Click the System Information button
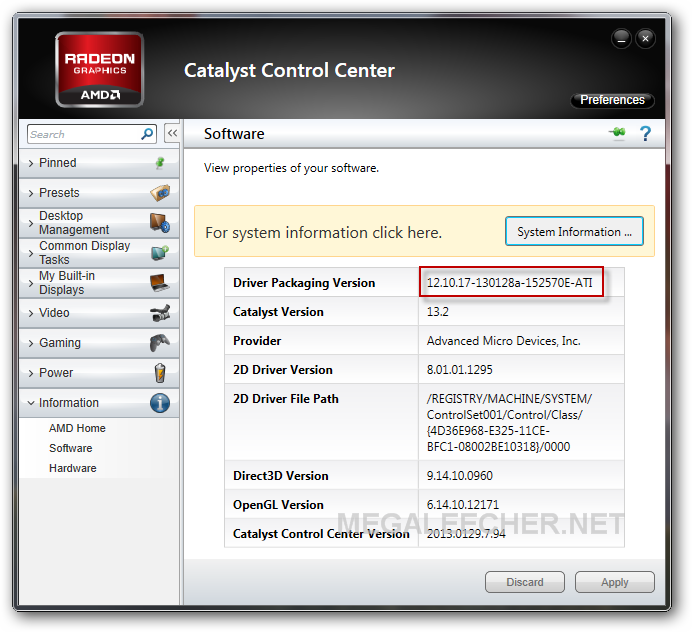 pos(574,231)
